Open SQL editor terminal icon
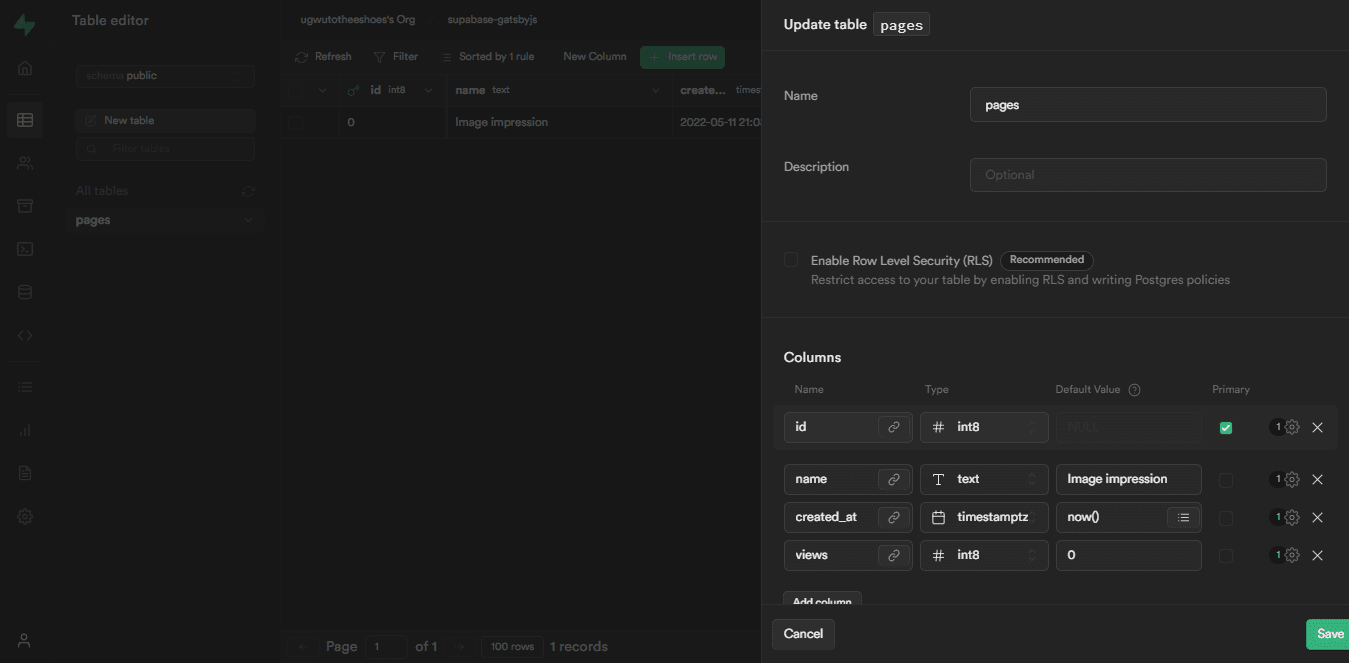 click(25, 249)
